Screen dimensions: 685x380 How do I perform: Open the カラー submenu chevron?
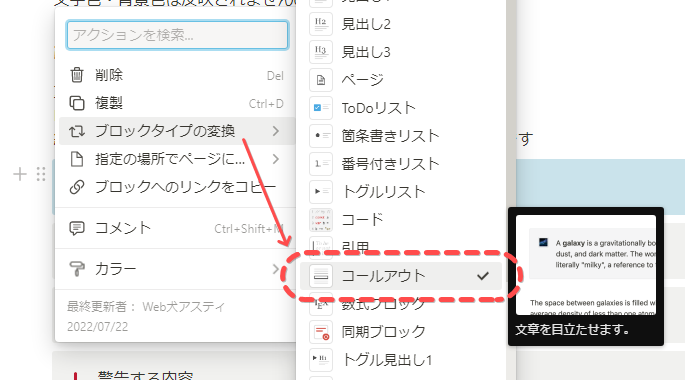coord(275,269)
